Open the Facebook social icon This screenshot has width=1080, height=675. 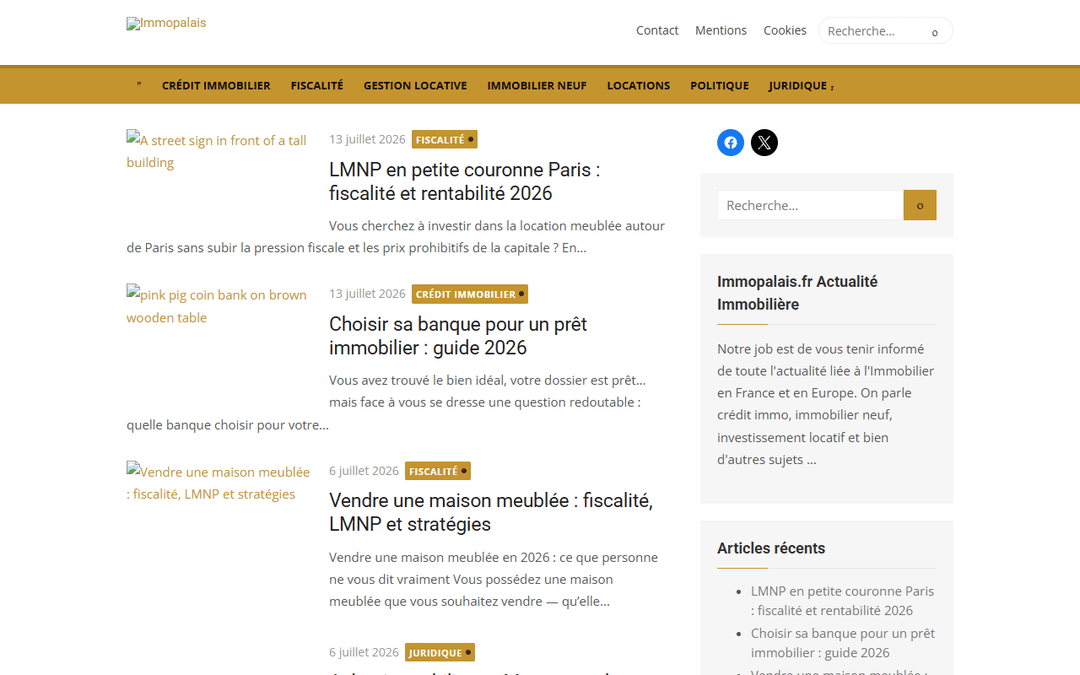click(x=730, y=143)
